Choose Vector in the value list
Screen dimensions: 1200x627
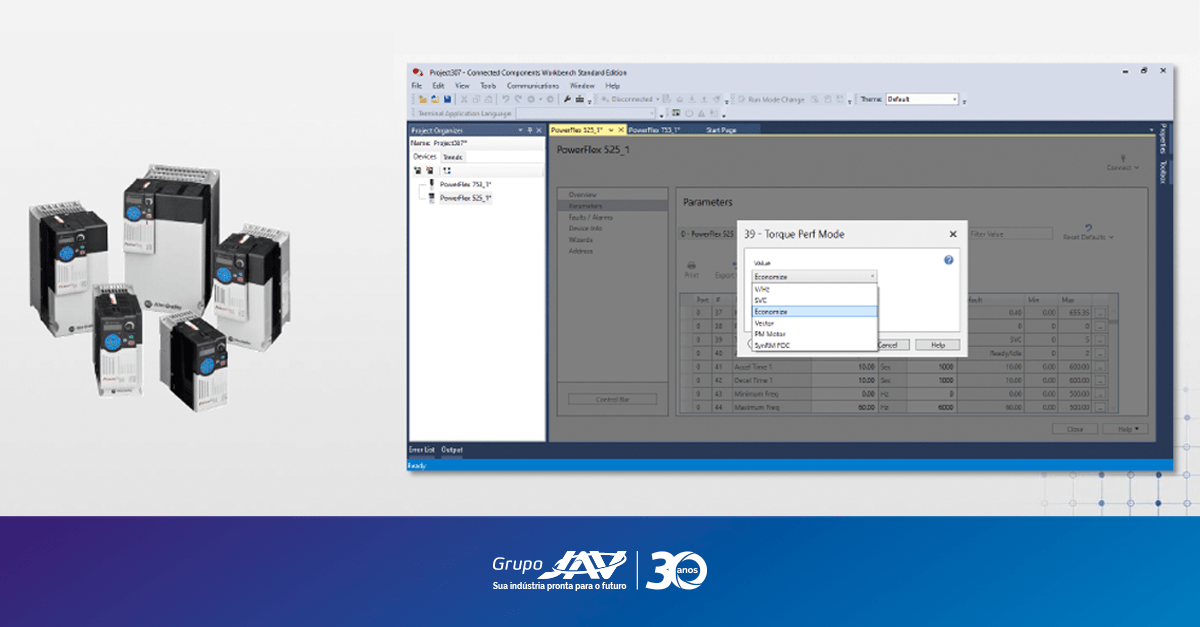coord(814,323)
